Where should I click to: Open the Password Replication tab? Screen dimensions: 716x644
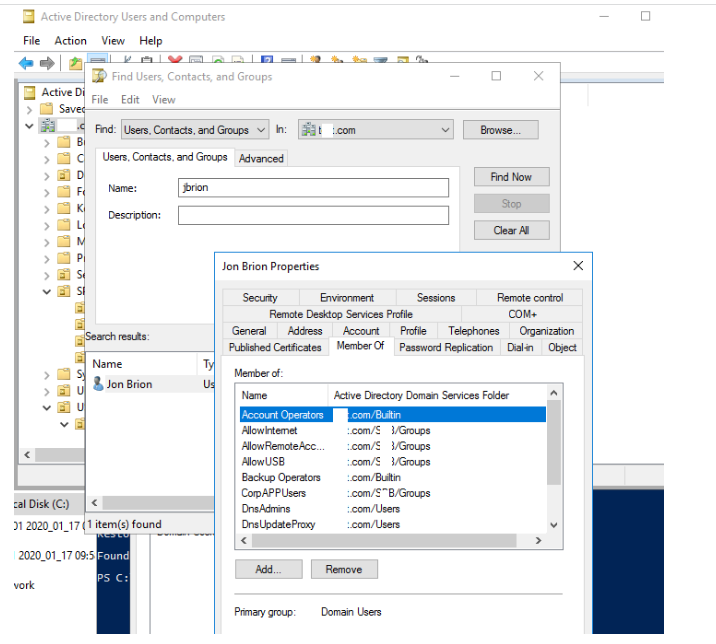point(446,348)
